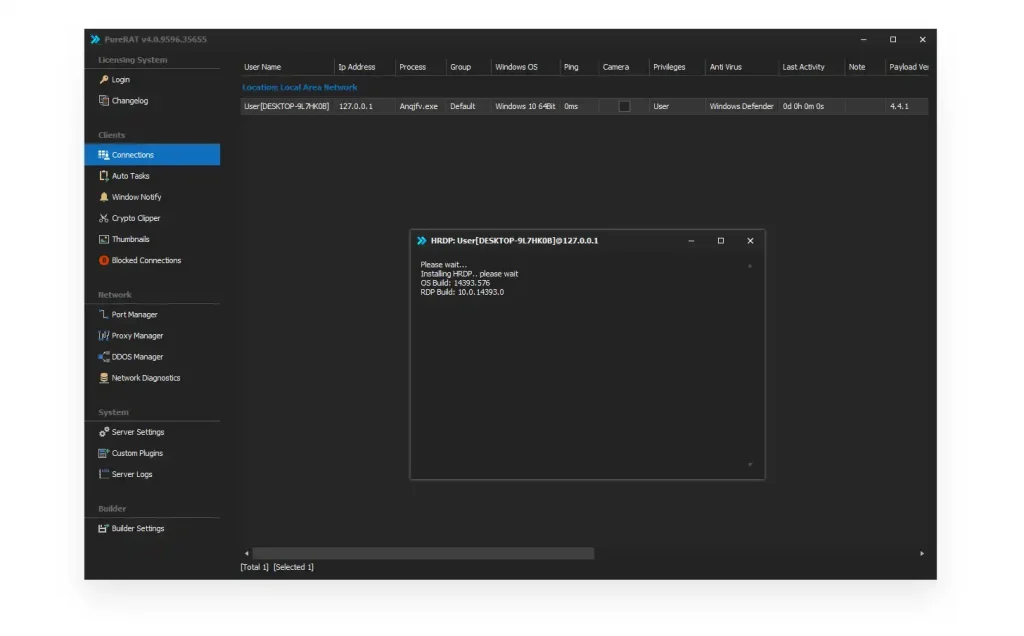The image size is (1024, 636).
Task: Open Custom Plugins in System section
Action: (137, 453)
